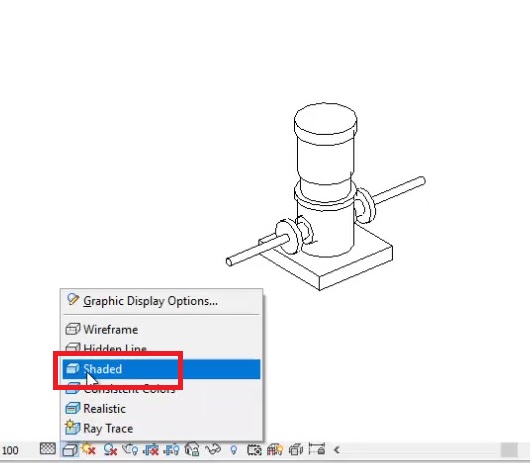Viewport: 530px width, 463px height.
Task: Click the Crop View icon
Action: pyautogui.click(x=151, y=450)
